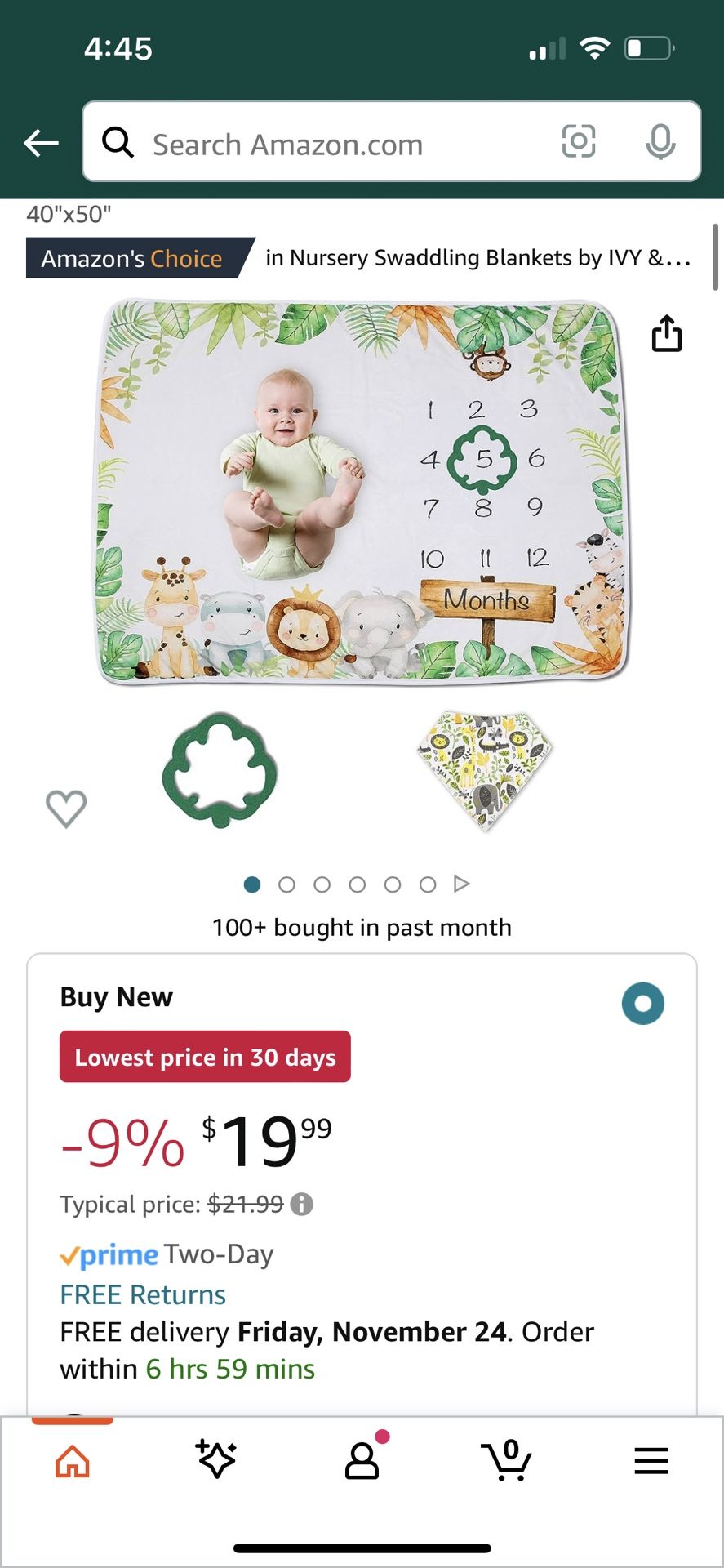Open the Home tab icon
The width and height of the screenshot is (724, 1568).
point(73,1461)
